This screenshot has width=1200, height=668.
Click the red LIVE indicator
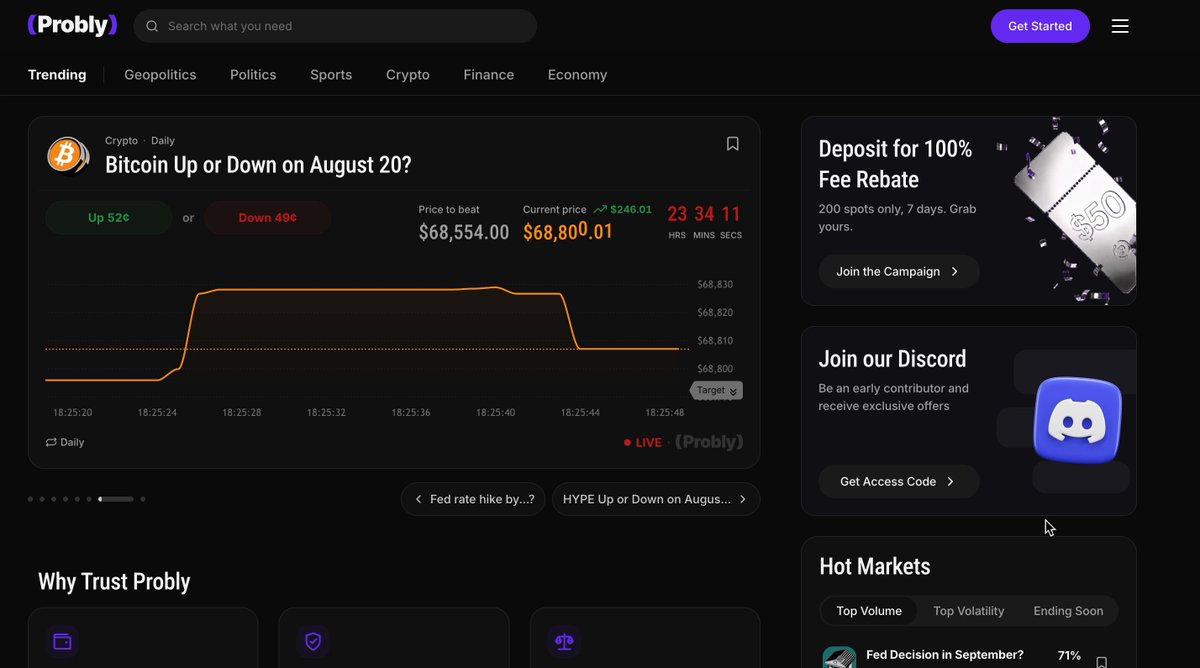(642, 442)
